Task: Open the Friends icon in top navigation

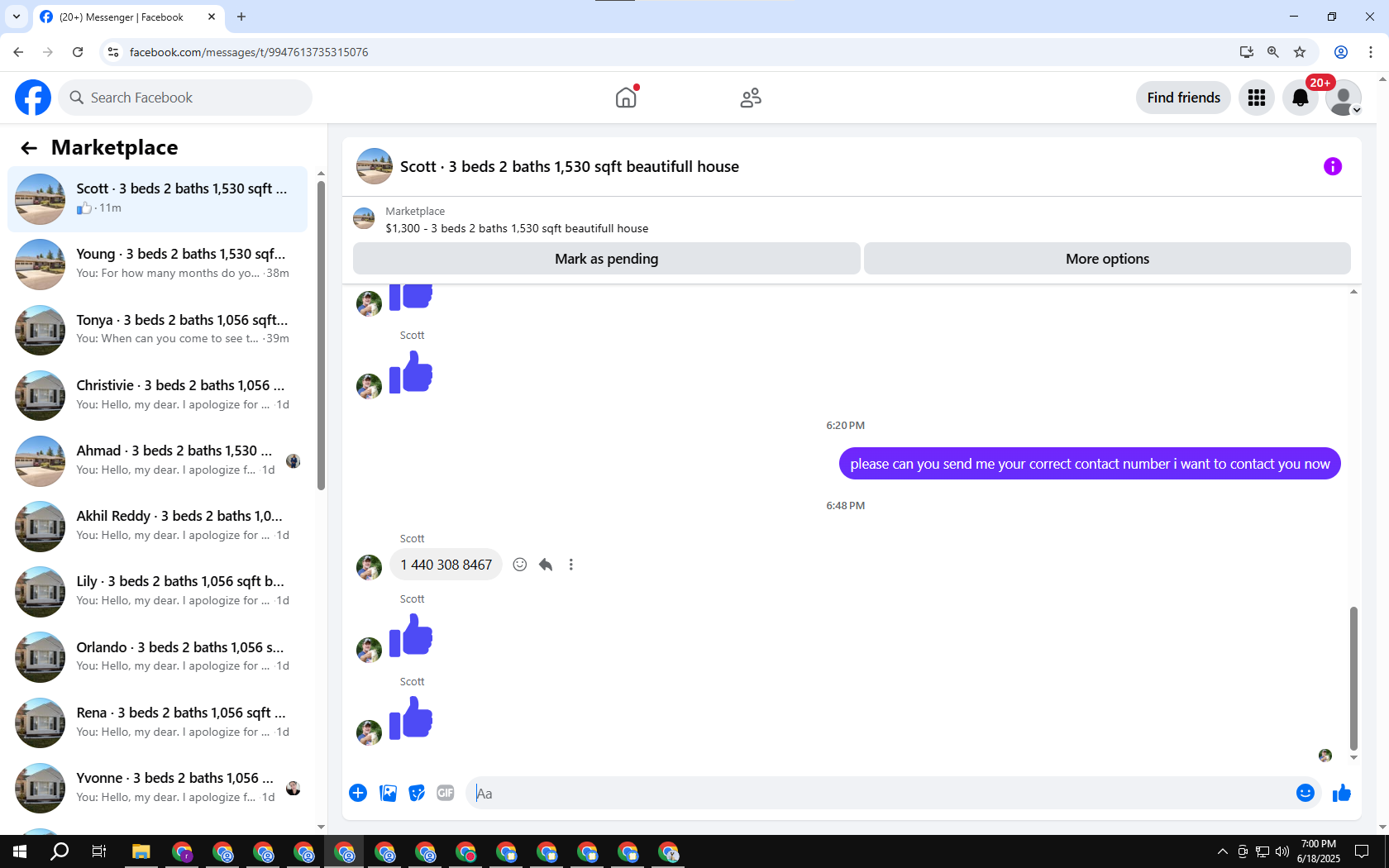Action: (751, 98)
